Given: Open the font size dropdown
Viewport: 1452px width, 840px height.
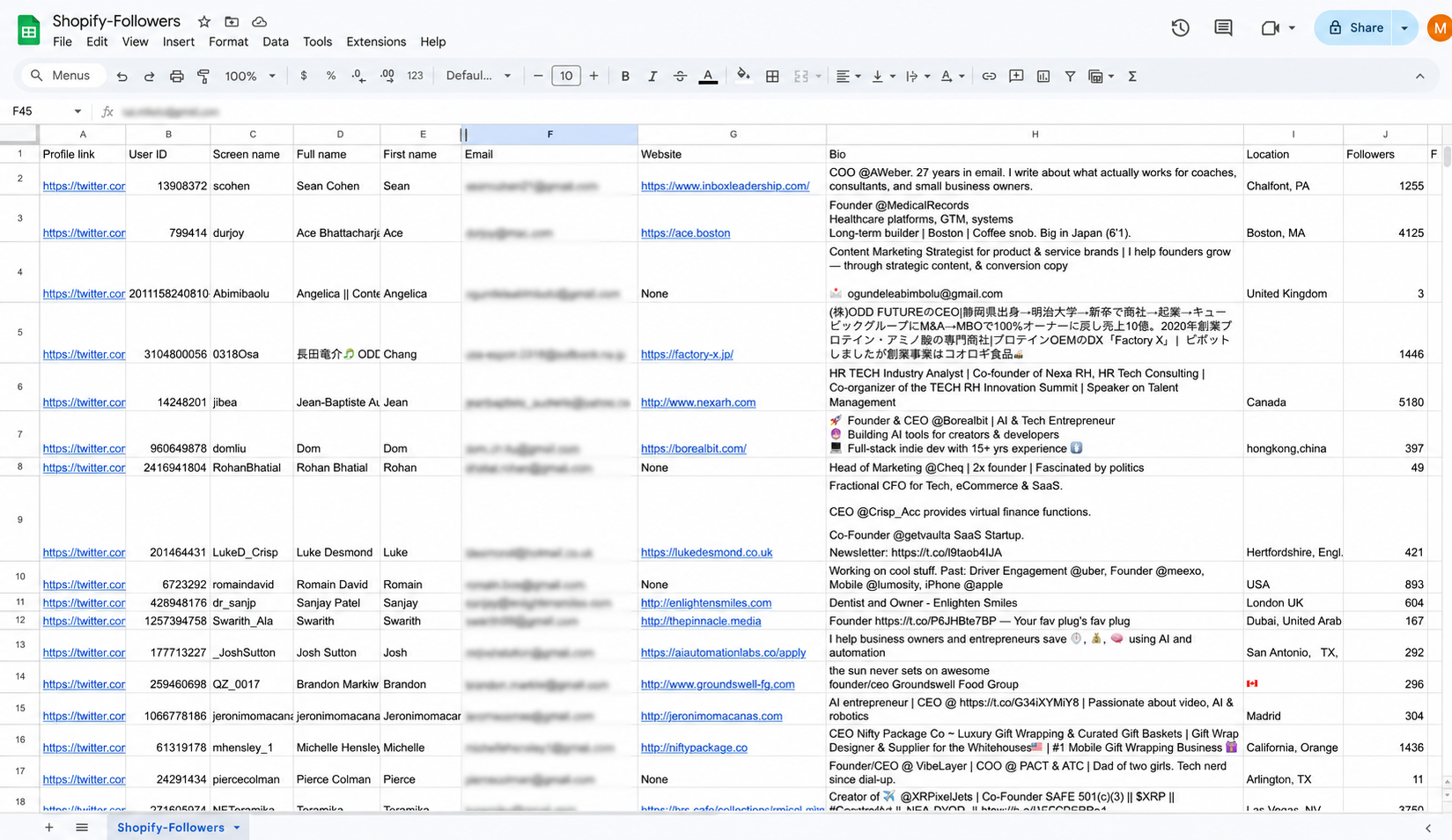Looking at the screenshot, I should (566, 76).
